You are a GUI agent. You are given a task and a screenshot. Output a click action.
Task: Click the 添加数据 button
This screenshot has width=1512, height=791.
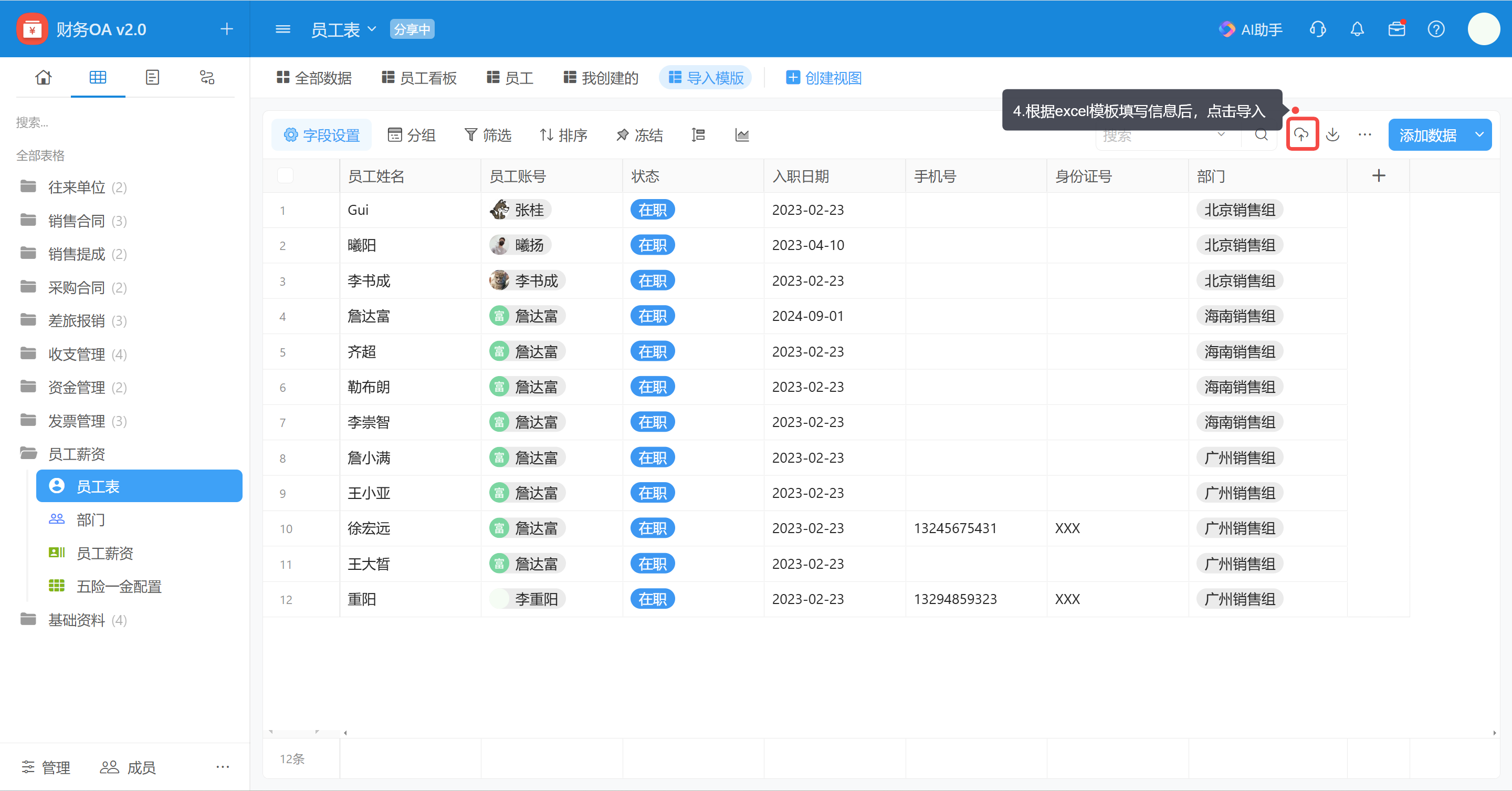click(1428, 135)
